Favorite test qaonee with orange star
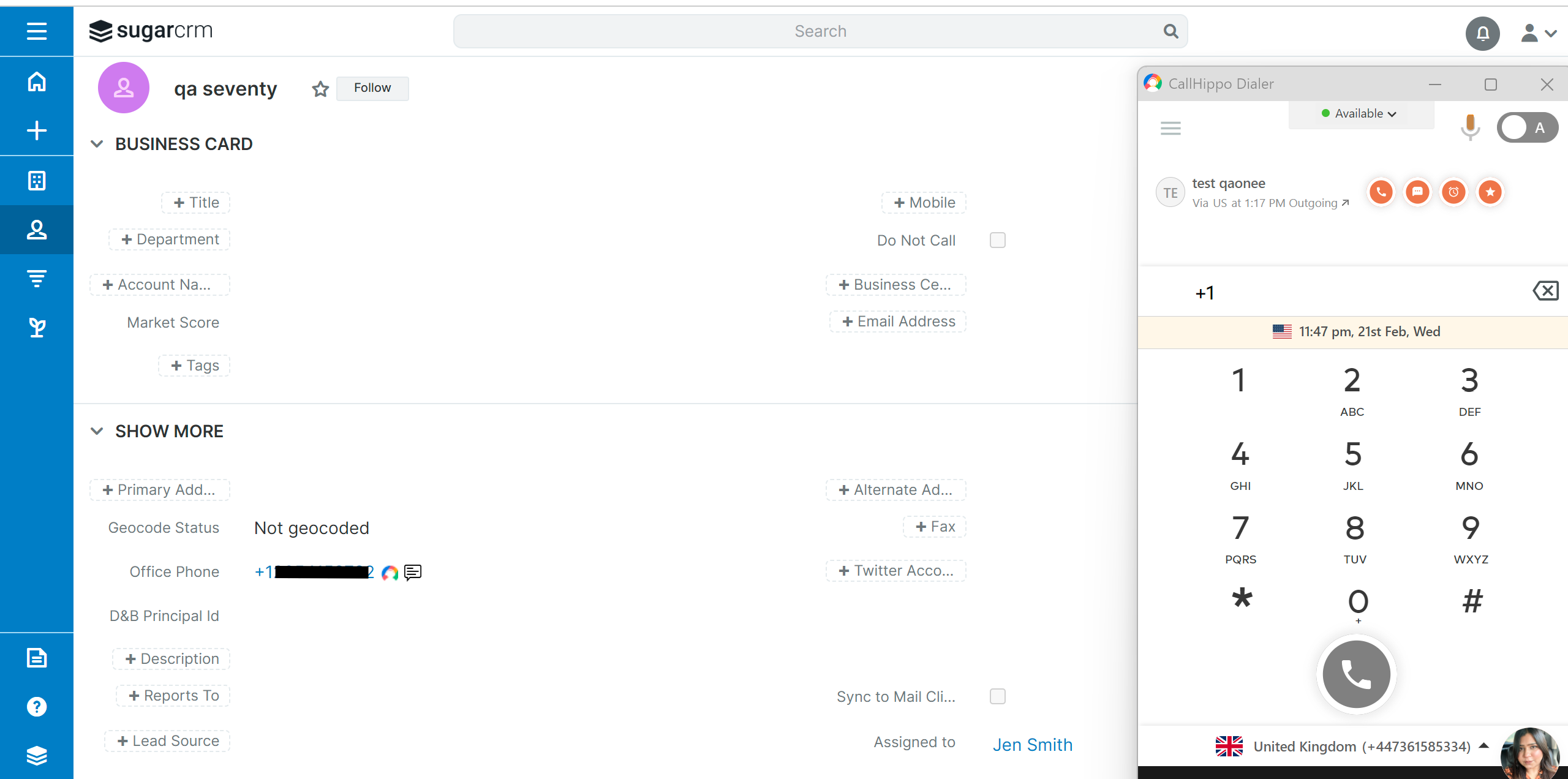This screenshot has width=1568, height=779. click(x=1490, y=192)
